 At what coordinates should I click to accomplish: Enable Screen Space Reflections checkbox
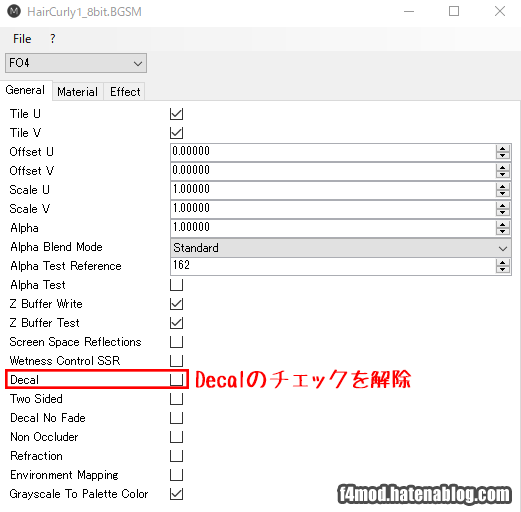click(x=176, y=342)
